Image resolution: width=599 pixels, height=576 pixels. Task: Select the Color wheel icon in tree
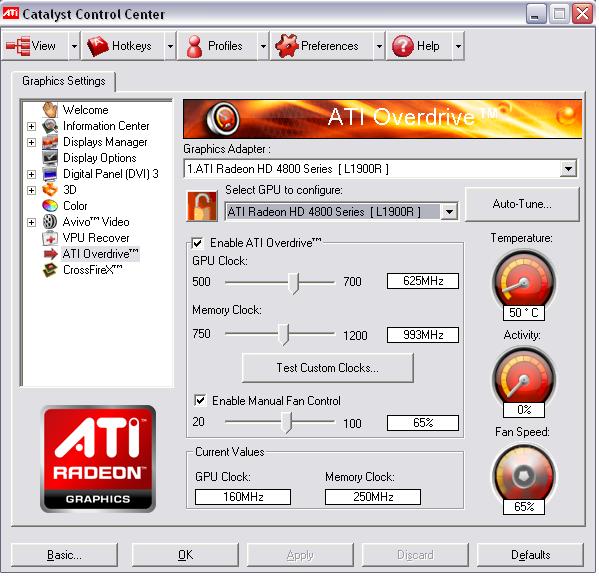click(50, 207)
